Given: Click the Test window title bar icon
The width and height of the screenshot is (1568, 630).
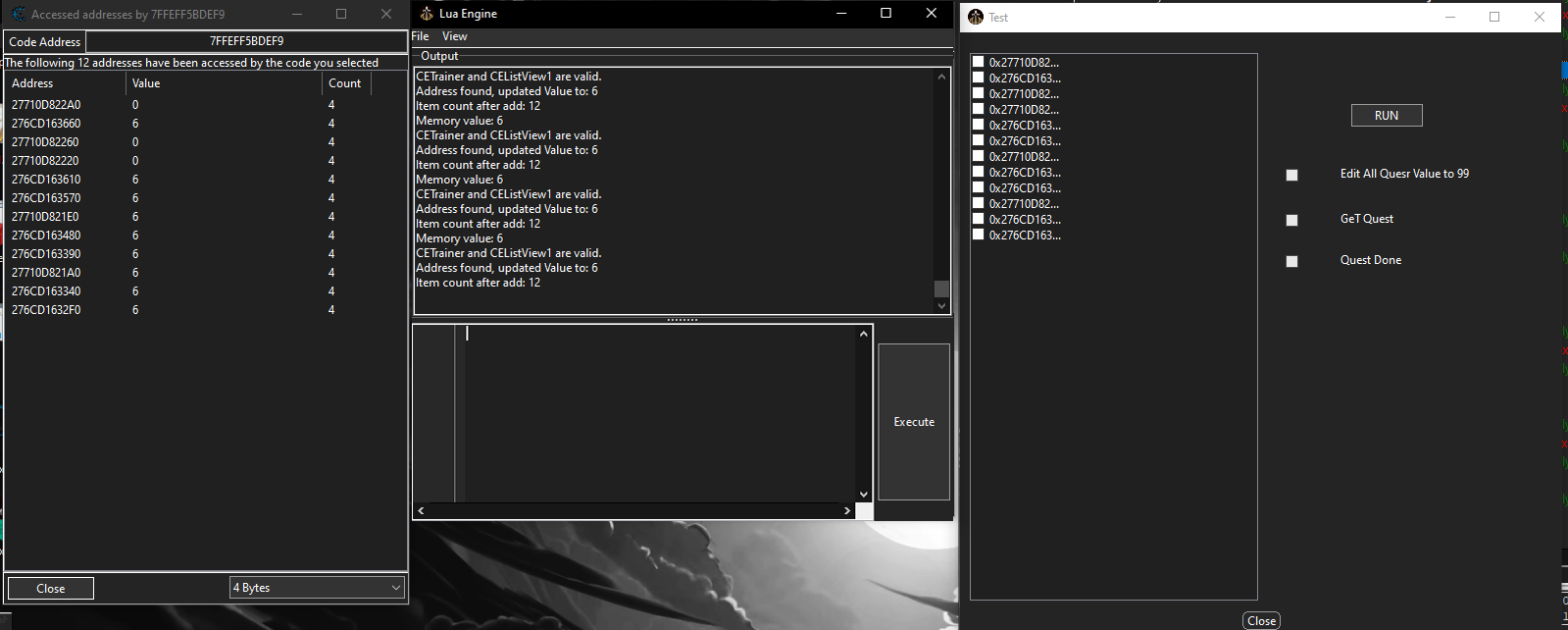Looking at the screenshot, I should coord(975,17).
